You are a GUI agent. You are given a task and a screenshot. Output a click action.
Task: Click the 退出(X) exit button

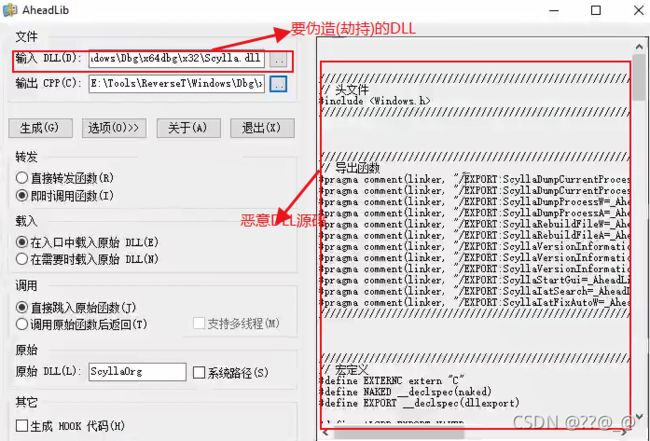click(x=262, y=128)
